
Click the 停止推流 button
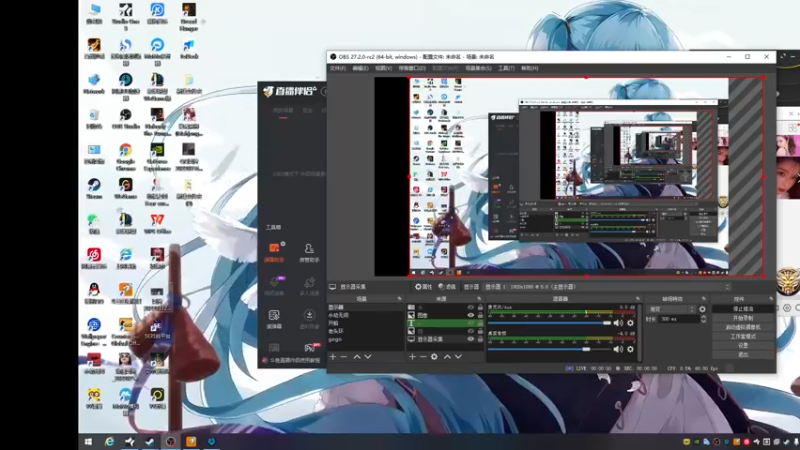pyautogui.click(x=743, y=309)
